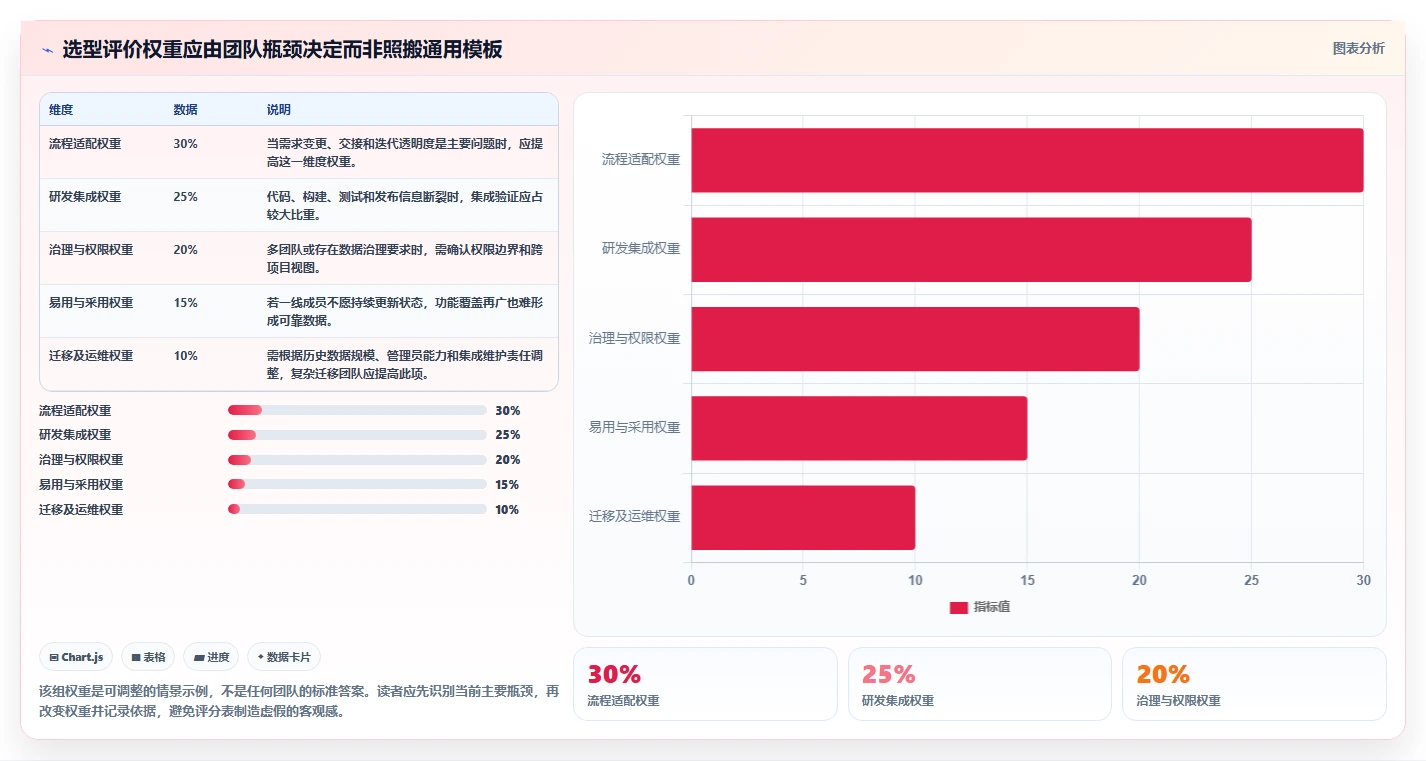Click the 迁移及运维权重 table cell
The image size is (1426, 761).
tap(91, 355)
